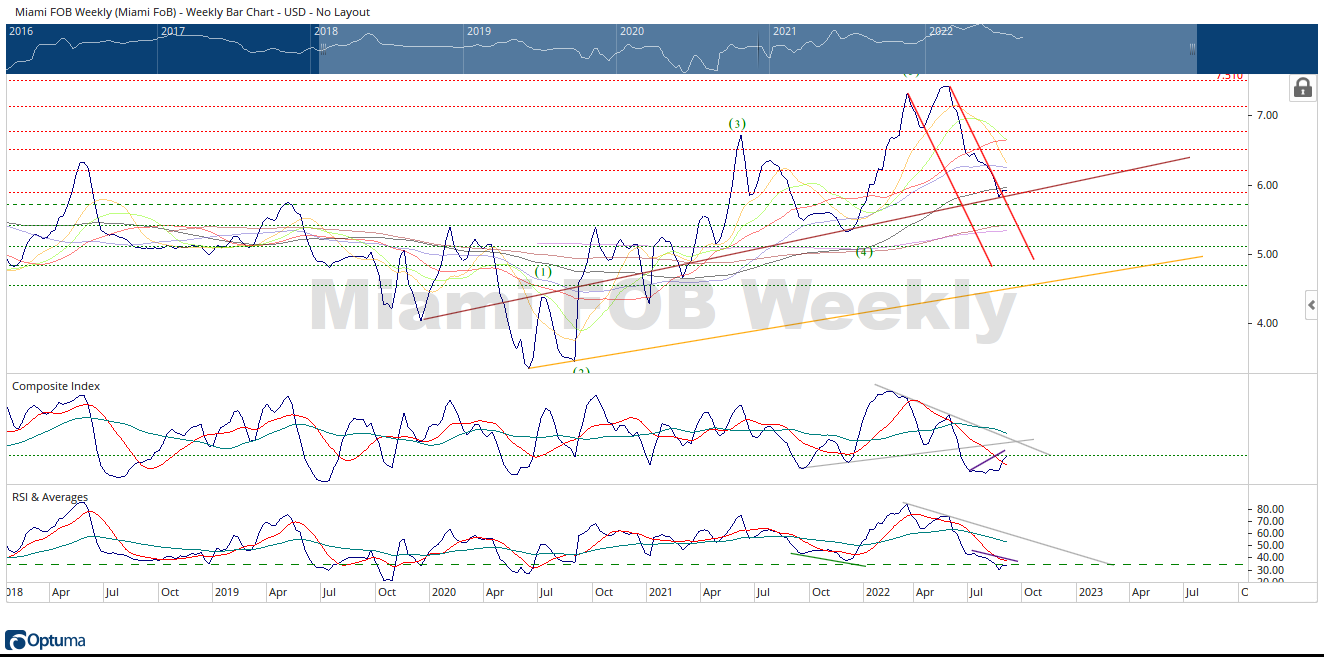The width and height of the screenshot is (1324, 657).
Task: Click 2021 on the bottom date axis
Action: [660, 592]
